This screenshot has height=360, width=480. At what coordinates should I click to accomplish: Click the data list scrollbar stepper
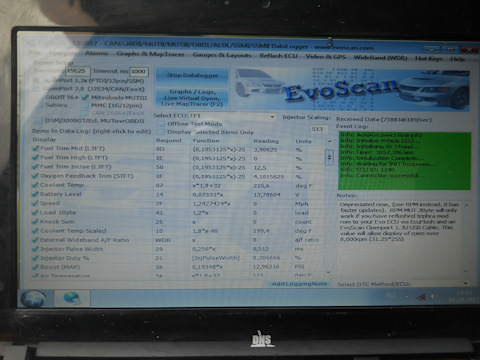[x=329, y=157]
